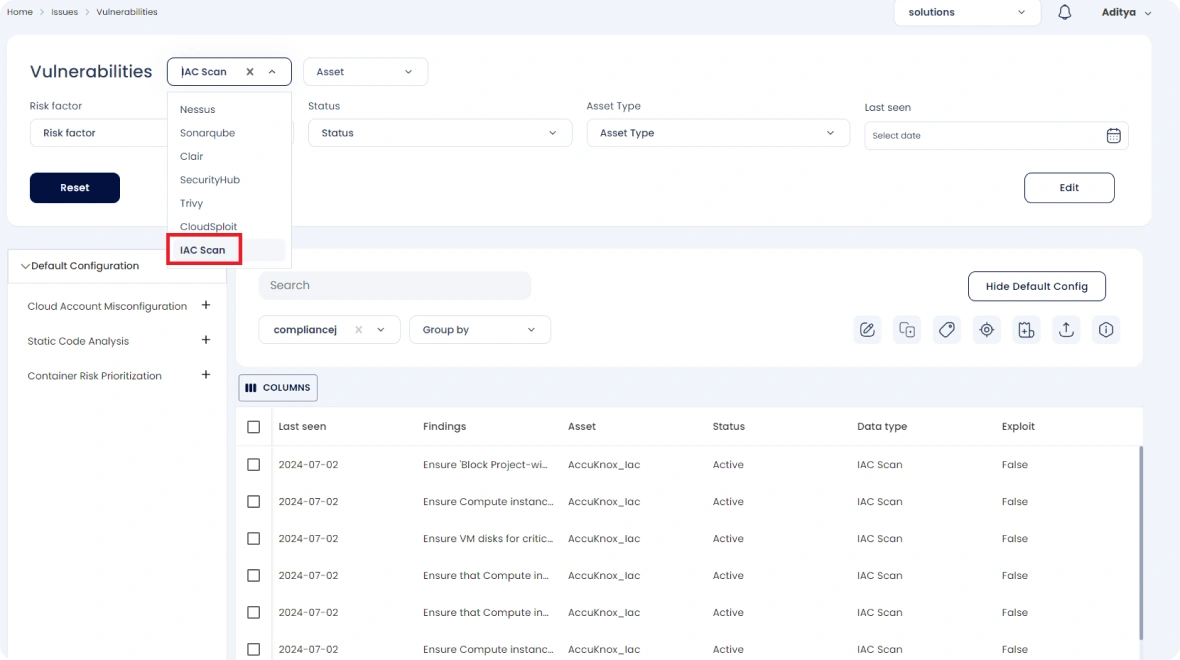Screen dimensions: 1180x660
Task: Open the notifications bell
Action: tap(1064, 13)
